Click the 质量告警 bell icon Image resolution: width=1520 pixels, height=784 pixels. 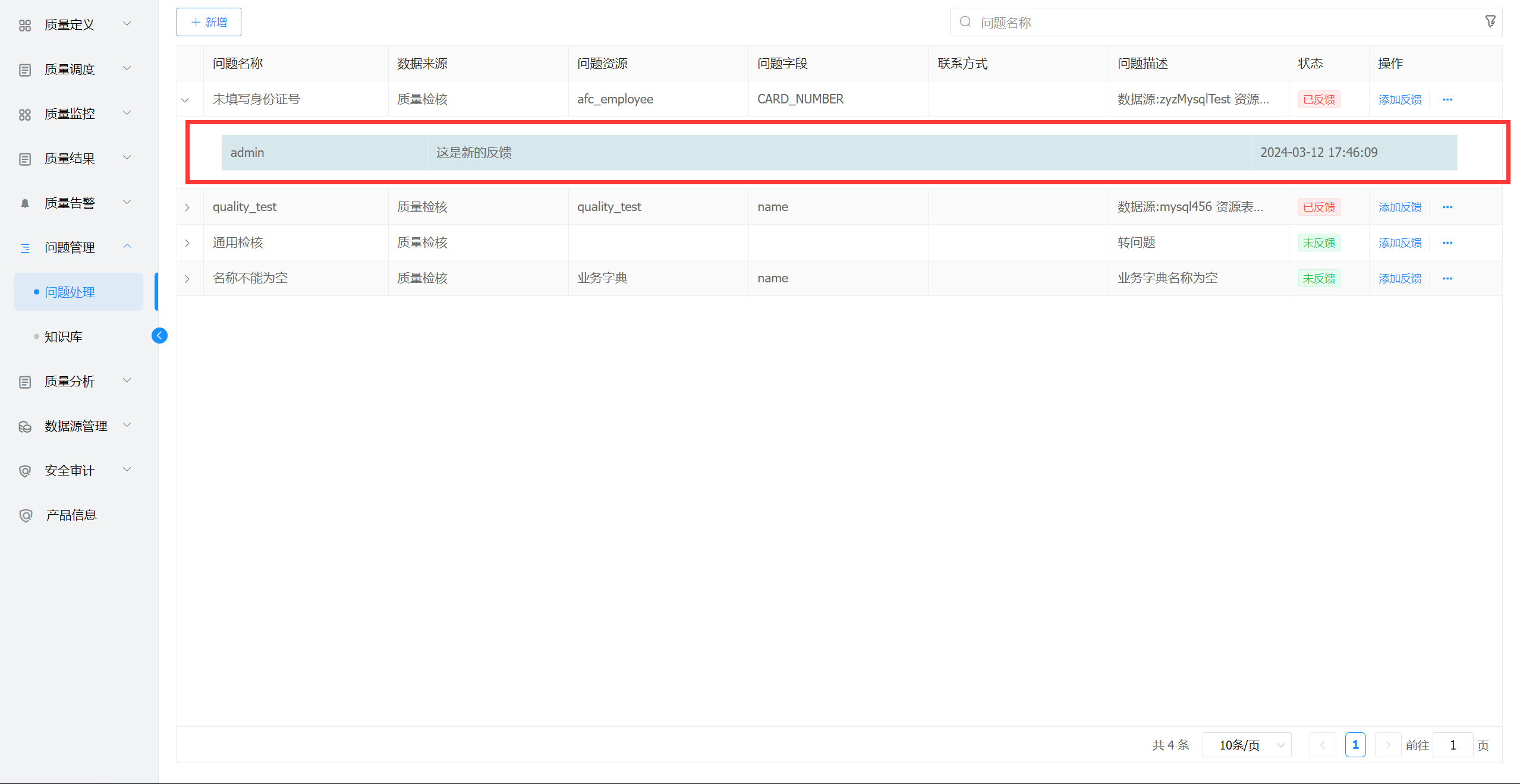coord(25,203)
